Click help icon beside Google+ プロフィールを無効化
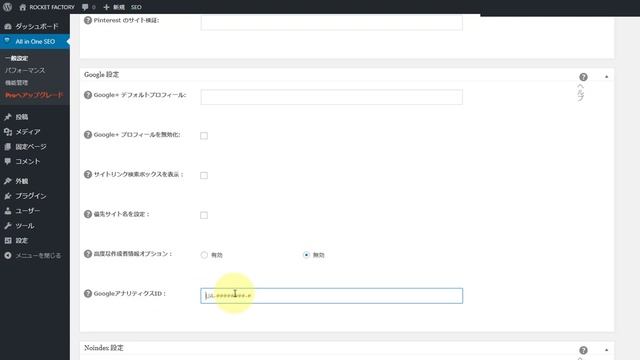Screen dimensions: 640x360 88,135
